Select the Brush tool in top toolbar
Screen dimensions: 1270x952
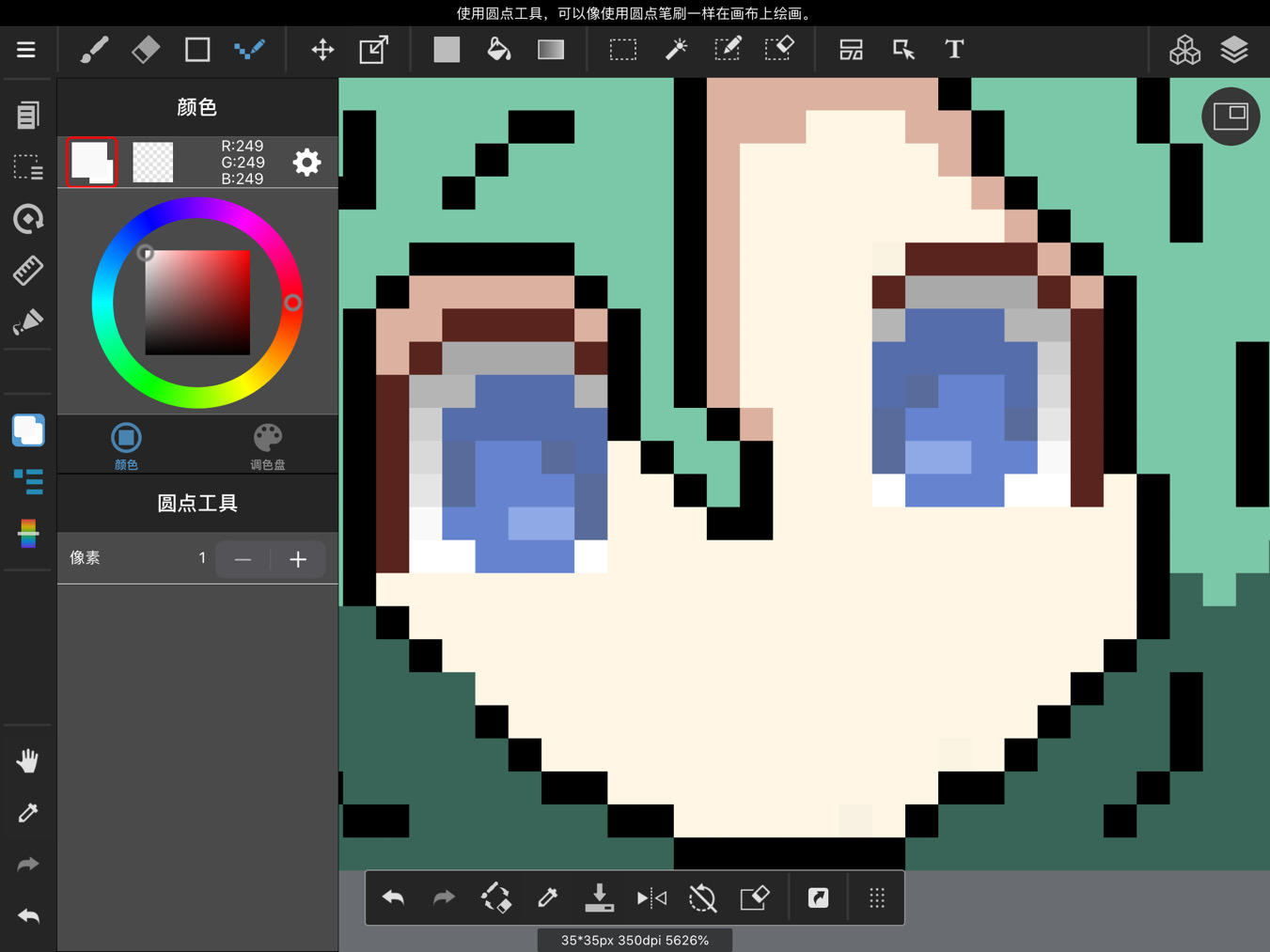point(94,49)
